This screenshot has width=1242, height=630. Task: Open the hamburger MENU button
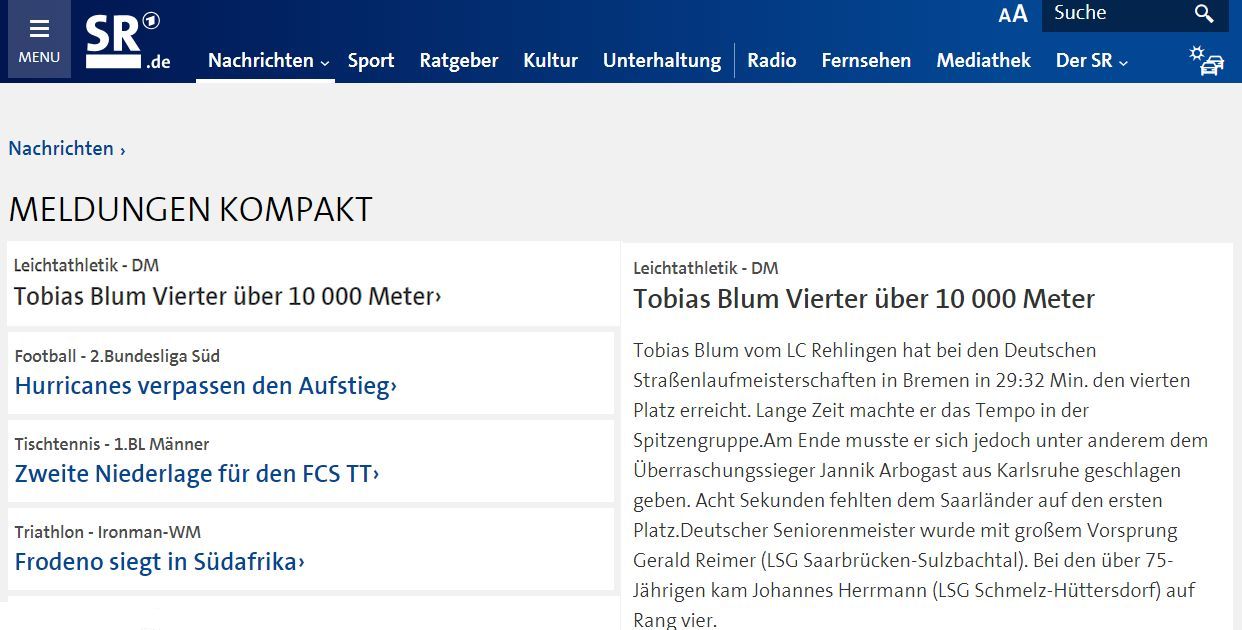[x=39, y=39]
